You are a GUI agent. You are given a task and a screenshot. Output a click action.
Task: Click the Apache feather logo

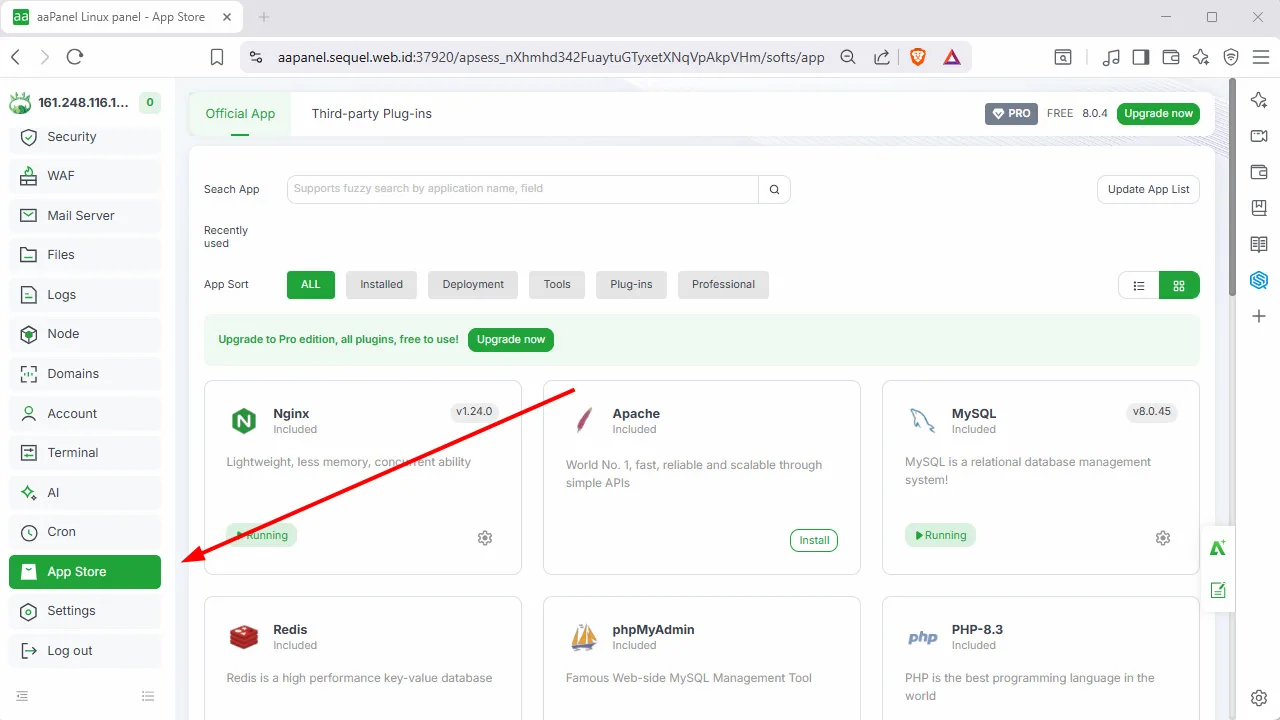[x=584, y=421]
